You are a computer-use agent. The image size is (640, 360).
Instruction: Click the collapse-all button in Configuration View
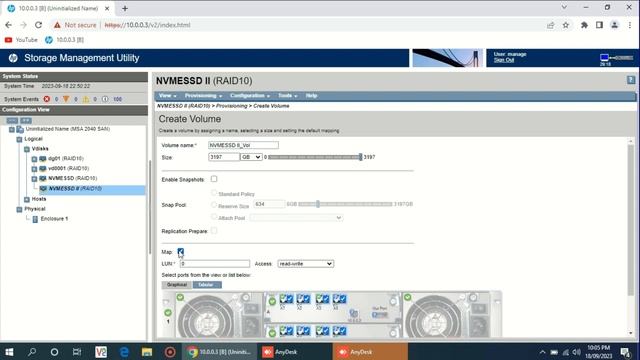click(12, 120)
